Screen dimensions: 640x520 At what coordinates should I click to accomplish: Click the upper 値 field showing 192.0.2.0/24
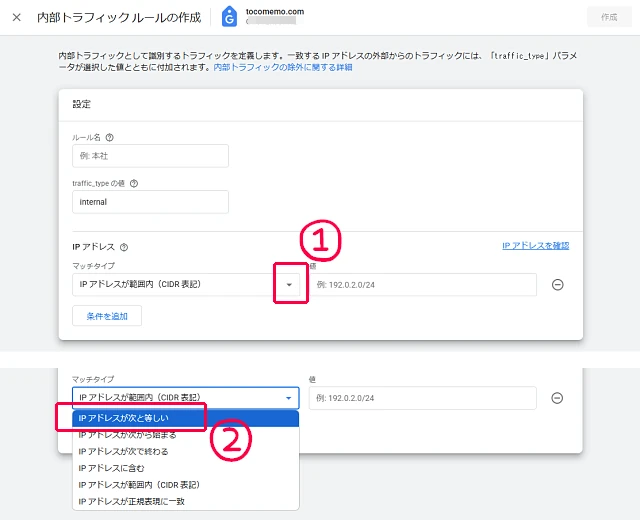click(x=423, y=284)
